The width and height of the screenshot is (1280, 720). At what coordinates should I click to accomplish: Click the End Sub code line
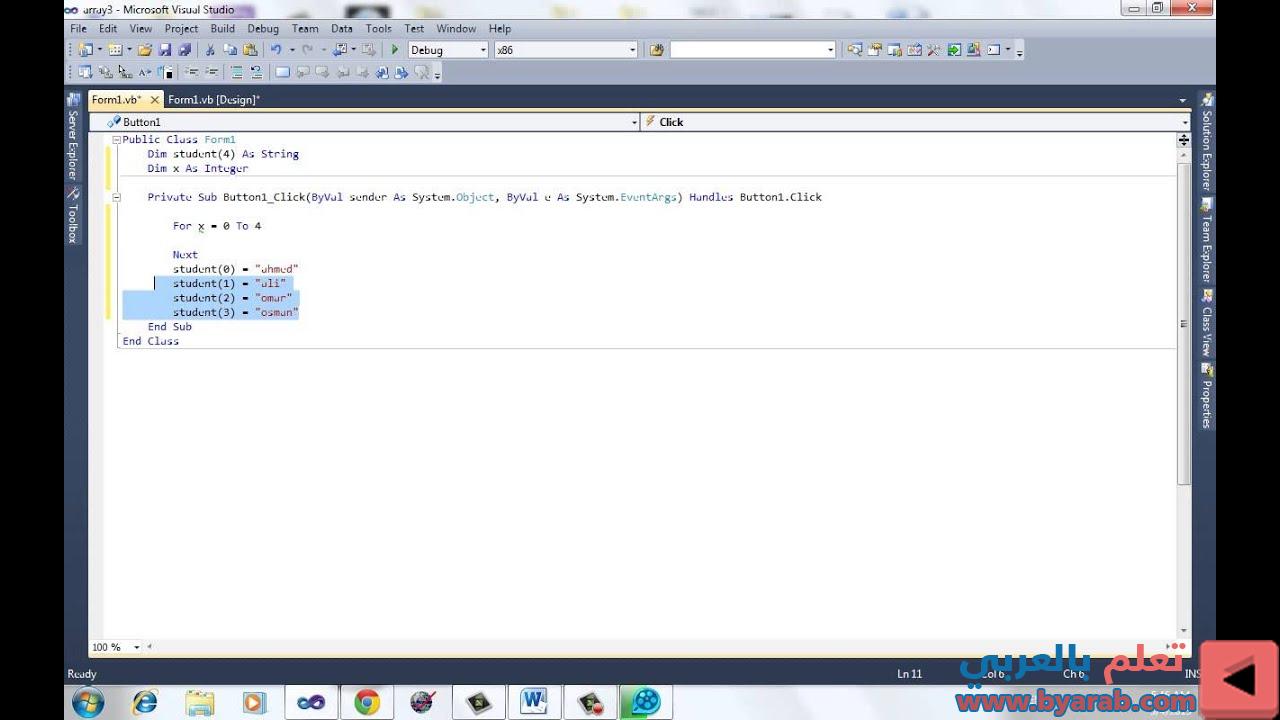click(x=169, y=327)
